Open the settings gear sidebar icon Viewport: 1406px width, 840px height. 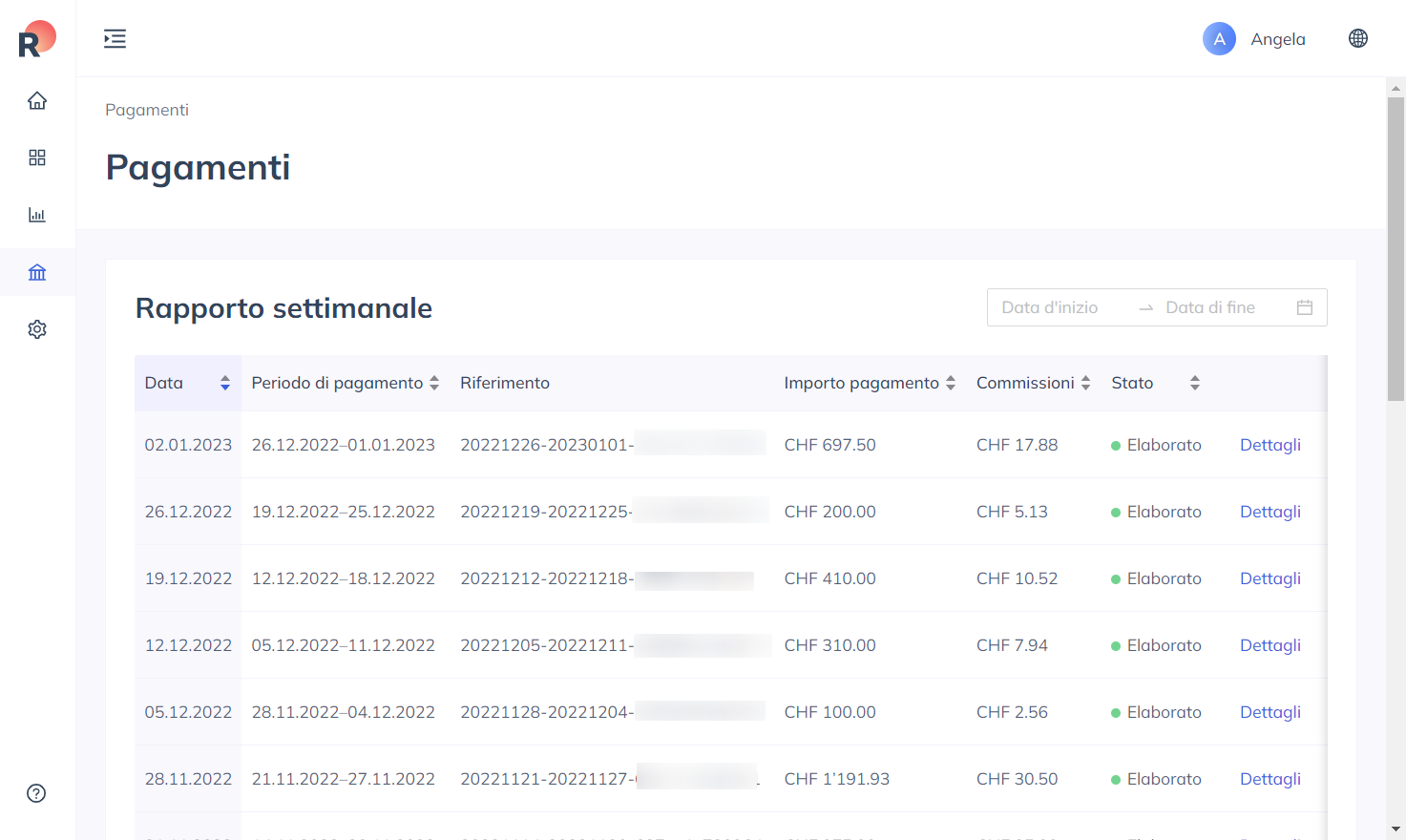coord(37,329)
